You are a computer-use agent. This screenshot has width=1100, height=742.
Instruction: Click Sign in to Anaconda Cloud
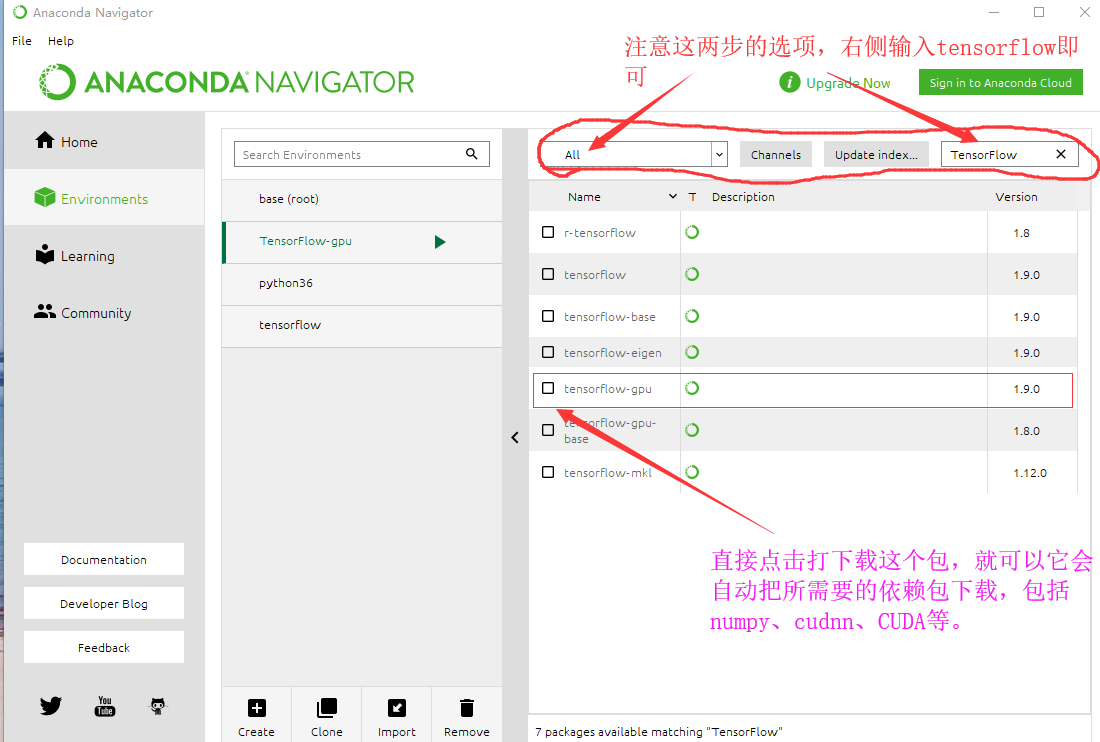click(x=1000, y=82)
